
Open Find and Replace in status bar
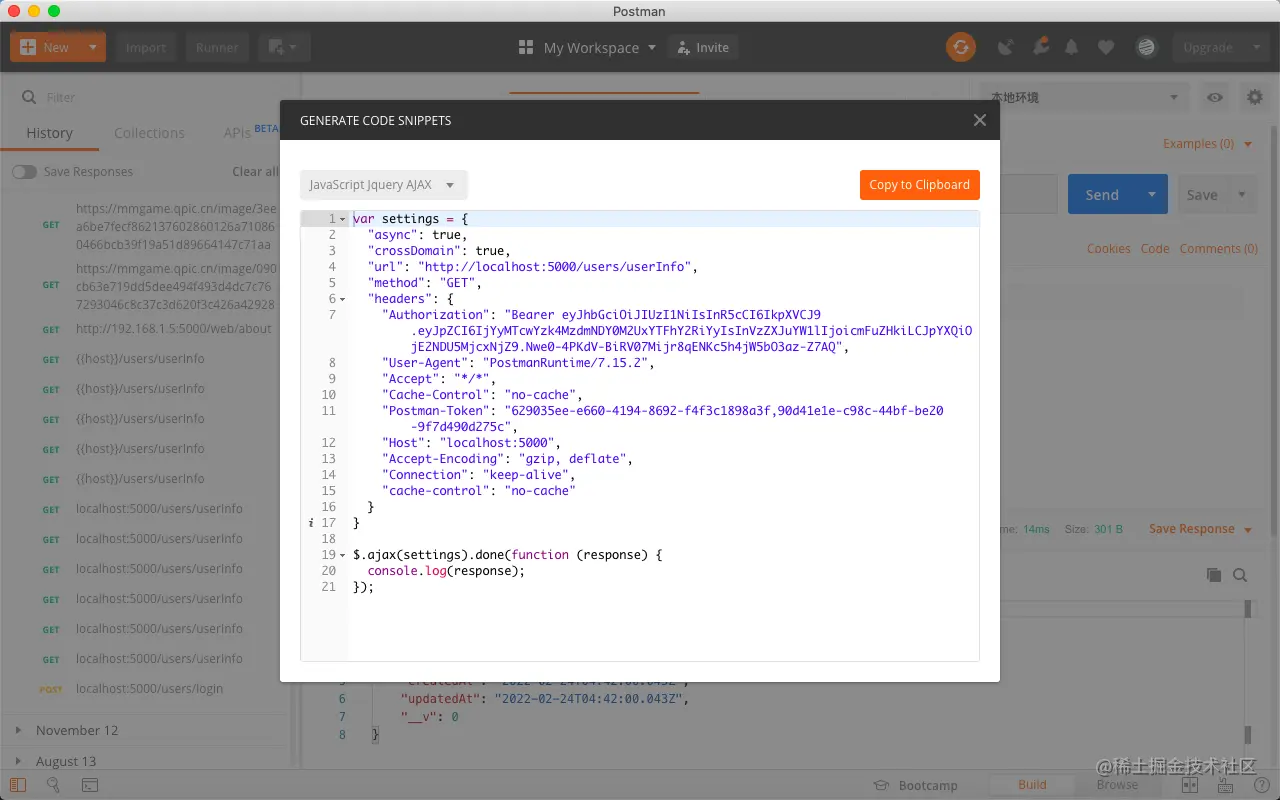53,786
